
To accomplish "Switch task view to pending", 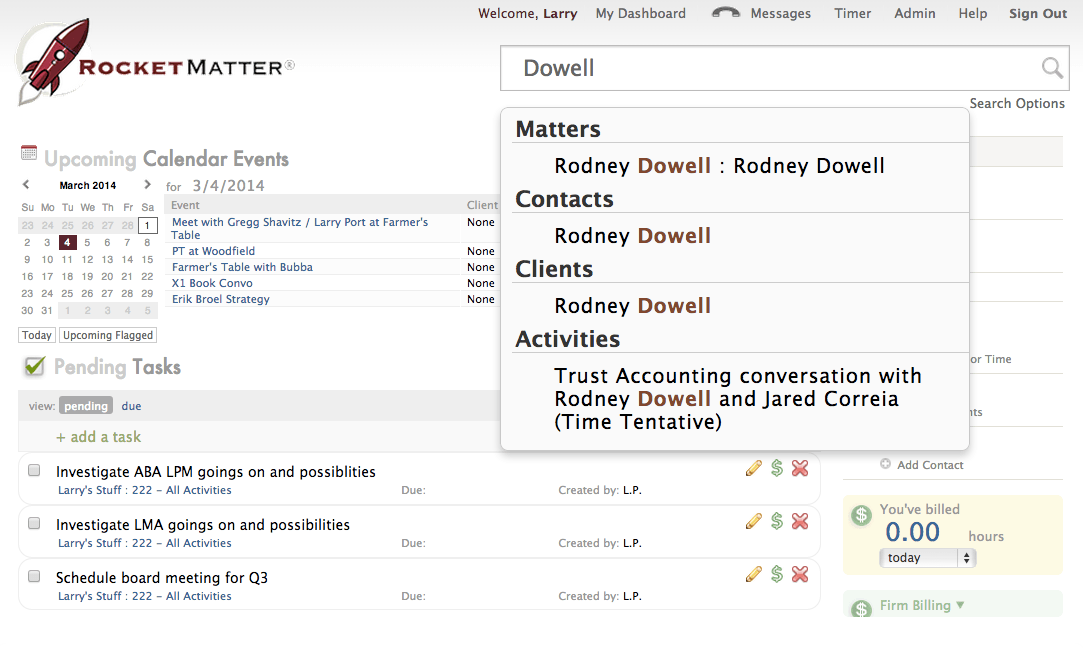I will 86,406.
